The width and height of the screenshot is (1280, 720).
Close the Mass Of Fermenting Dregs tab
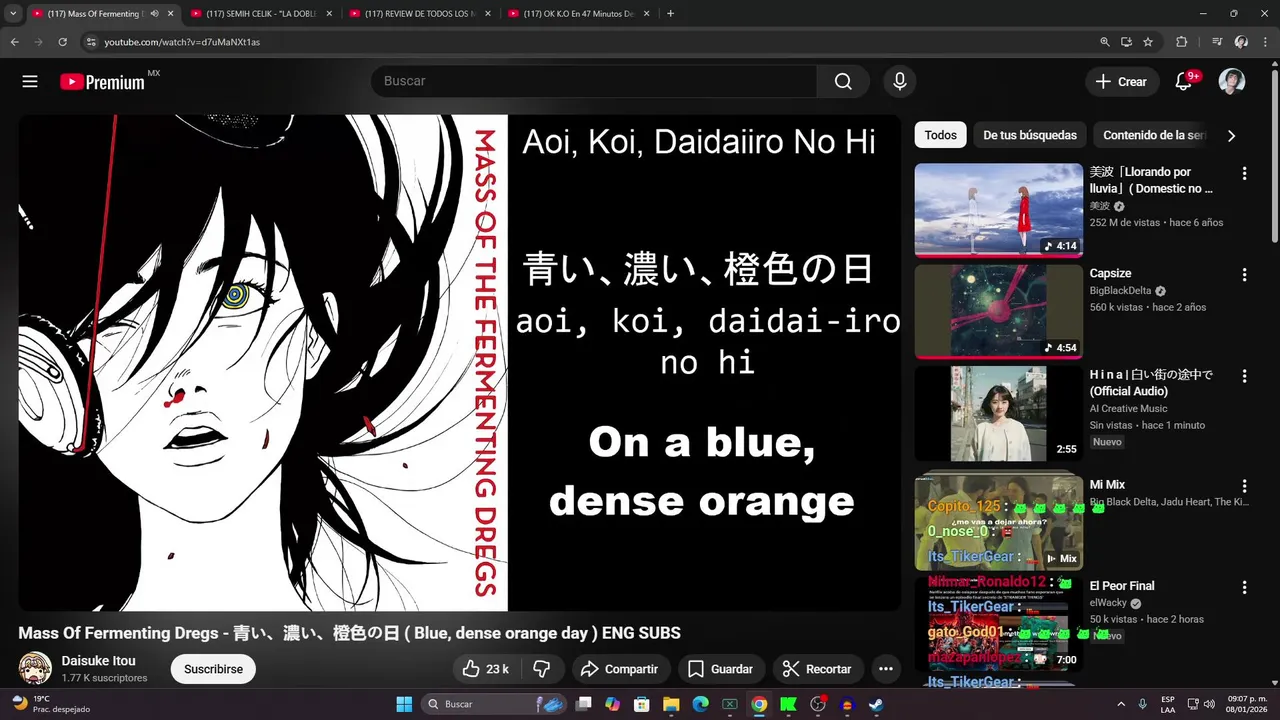(170, 14)
